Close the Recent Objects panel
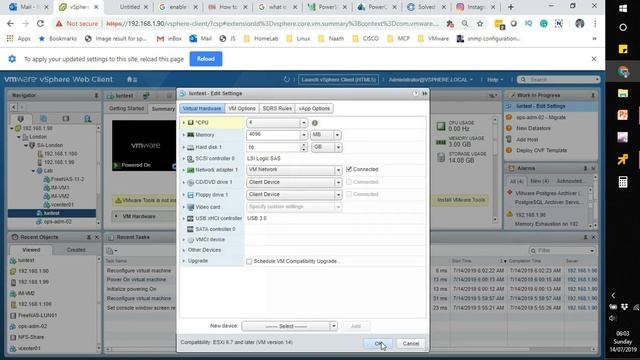This screenshot has width=640, height=360. tap(97, 237)
